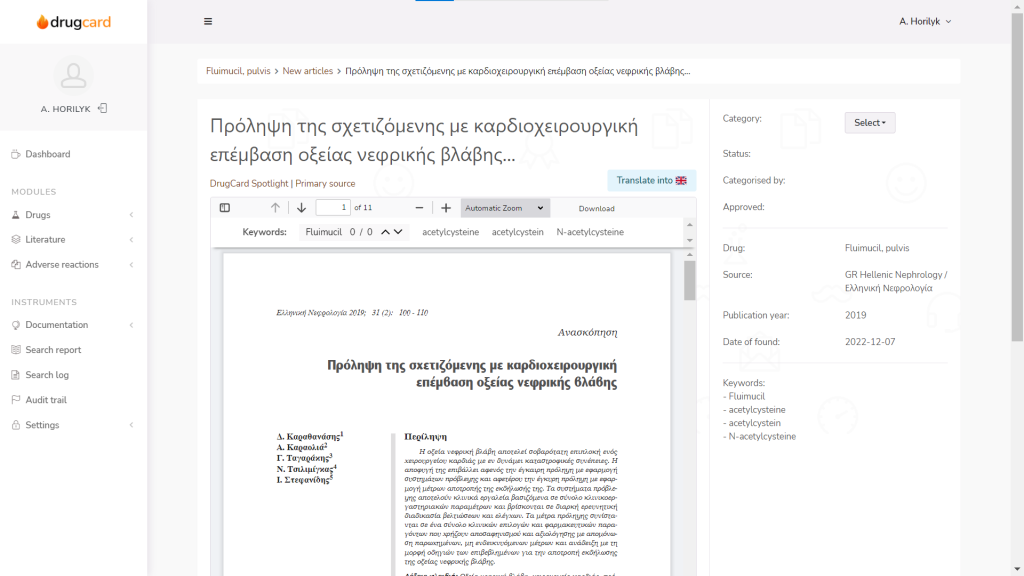1024x576 pixels.
Task: Click the user avatar icon
Action: (73, 75)
